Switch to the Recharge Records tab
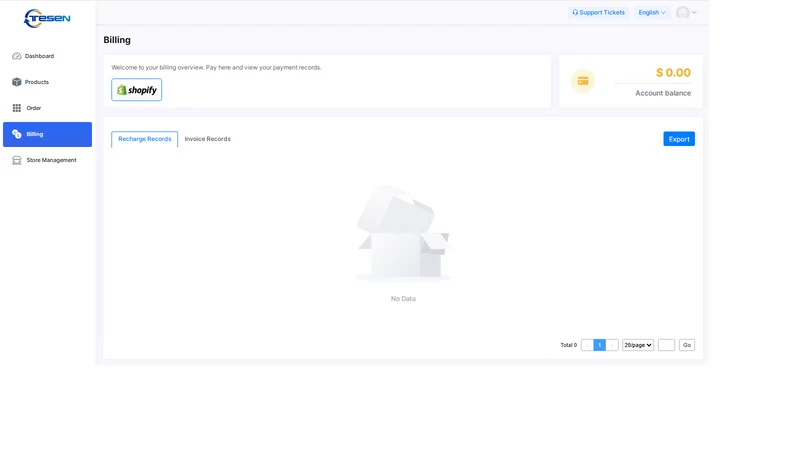800x450 pixels. click(x=144, y=139)
